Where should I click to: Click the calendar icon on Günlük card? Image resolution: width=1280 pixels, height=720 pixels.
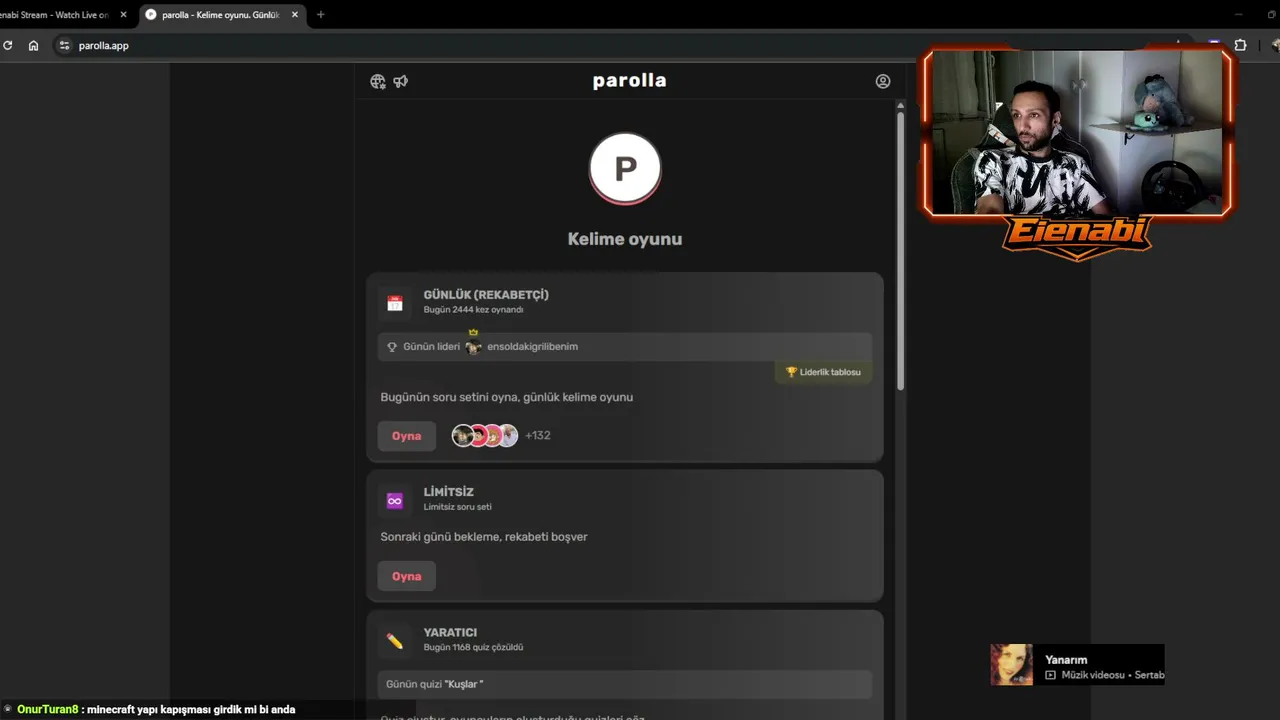click(395, 304)
